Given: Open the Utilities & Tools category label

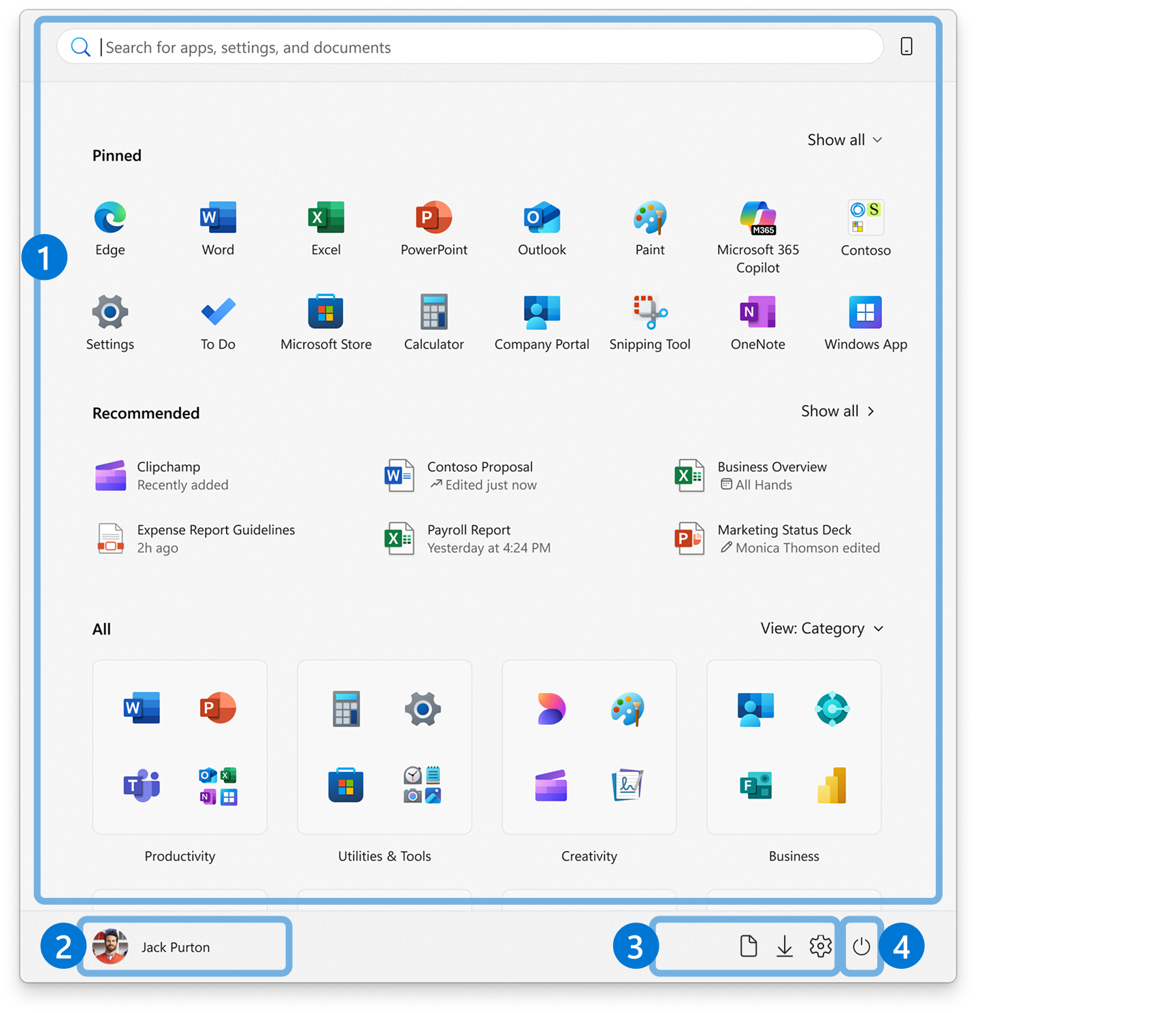Looking at the screenshot, I should coord(385,856).
